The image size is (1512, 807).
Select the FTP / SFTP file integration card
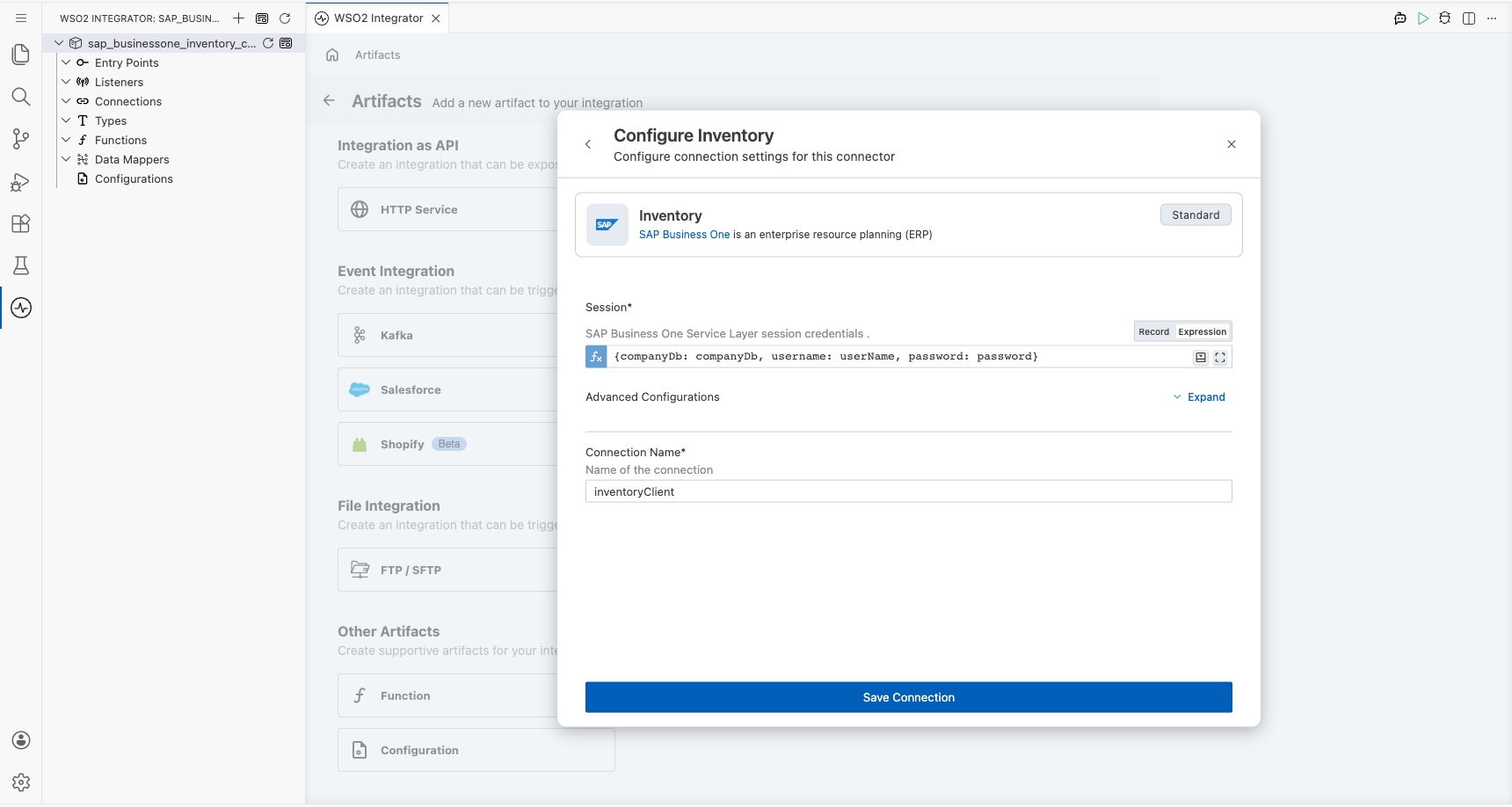tap(447, 570)
